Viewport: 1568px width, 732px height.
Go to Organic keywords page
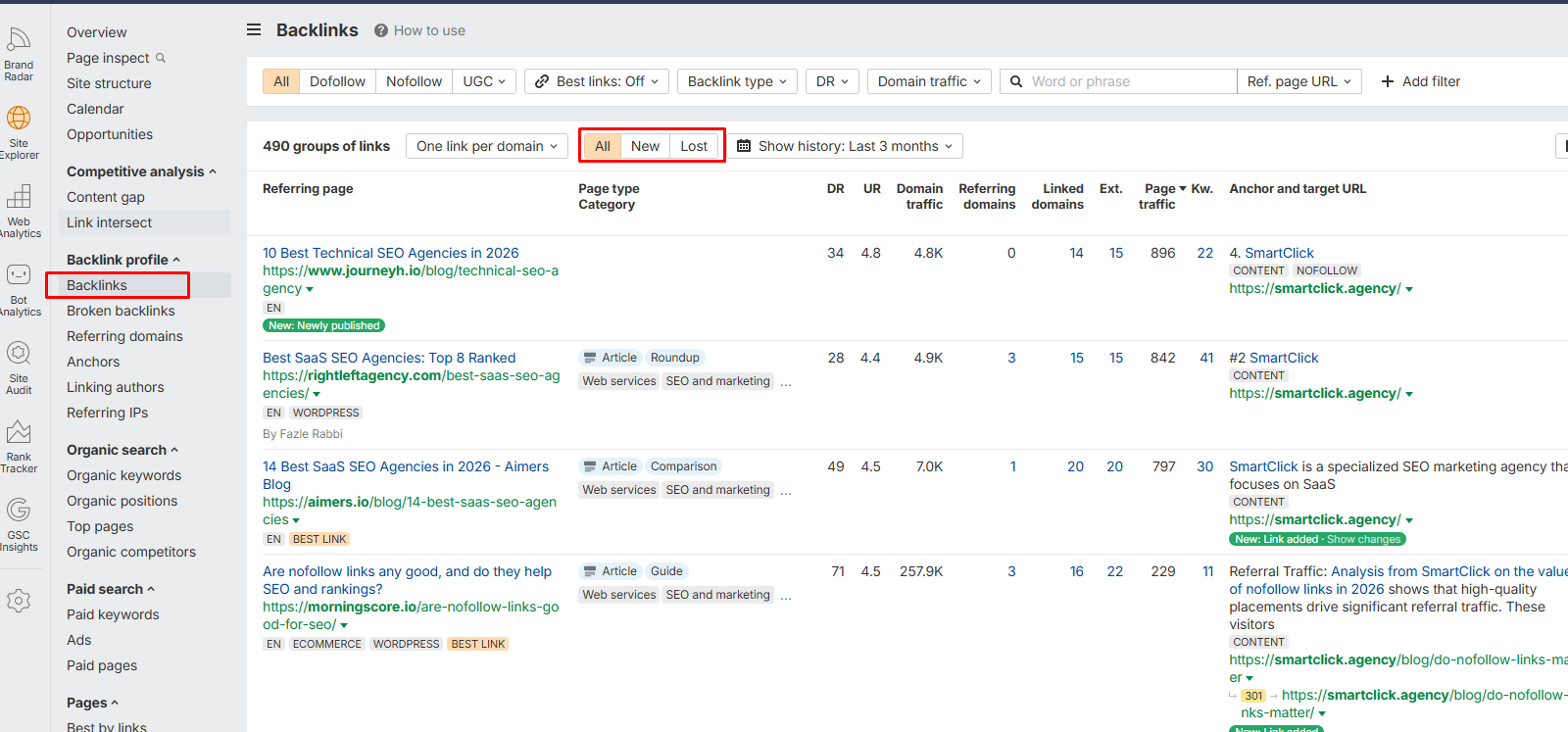click(x=123, y=475)
